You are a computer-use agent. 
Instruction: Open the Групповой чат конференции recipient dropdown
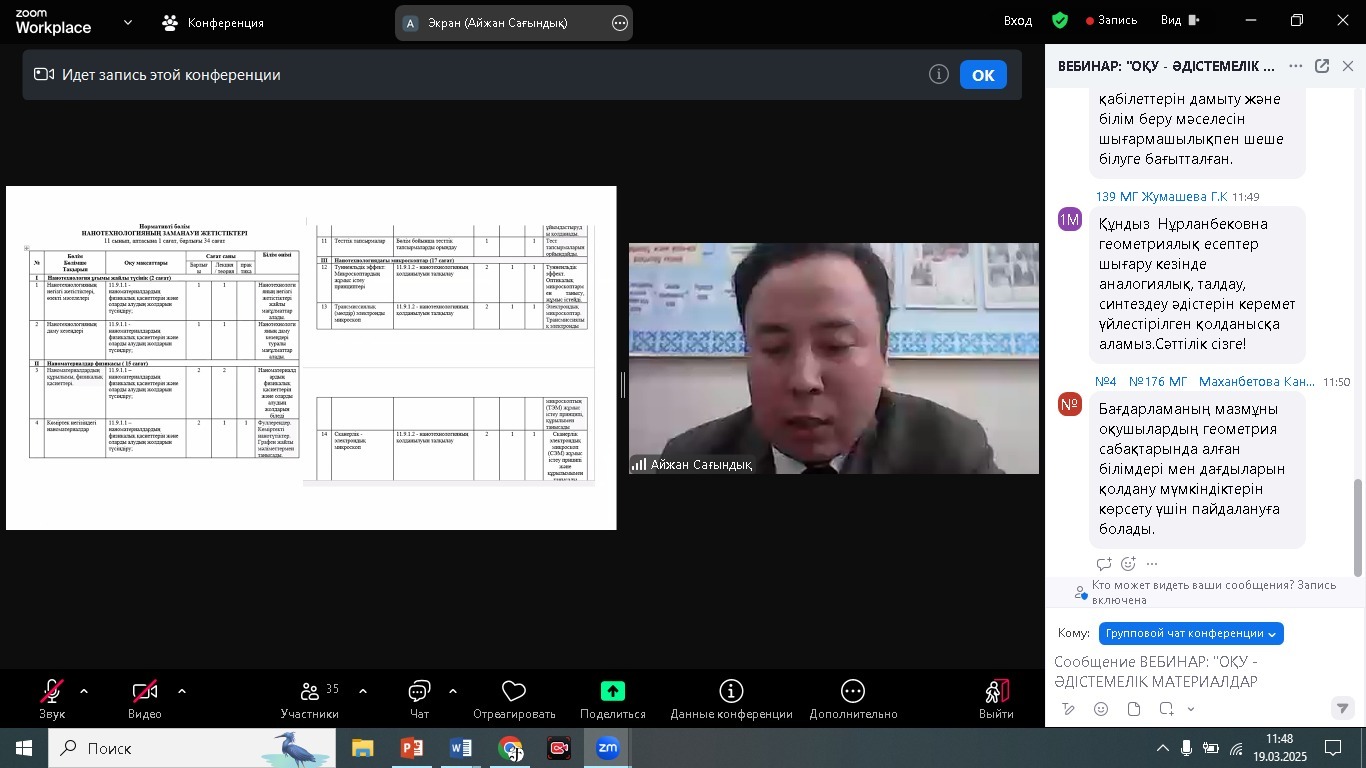coord(1190,634)
